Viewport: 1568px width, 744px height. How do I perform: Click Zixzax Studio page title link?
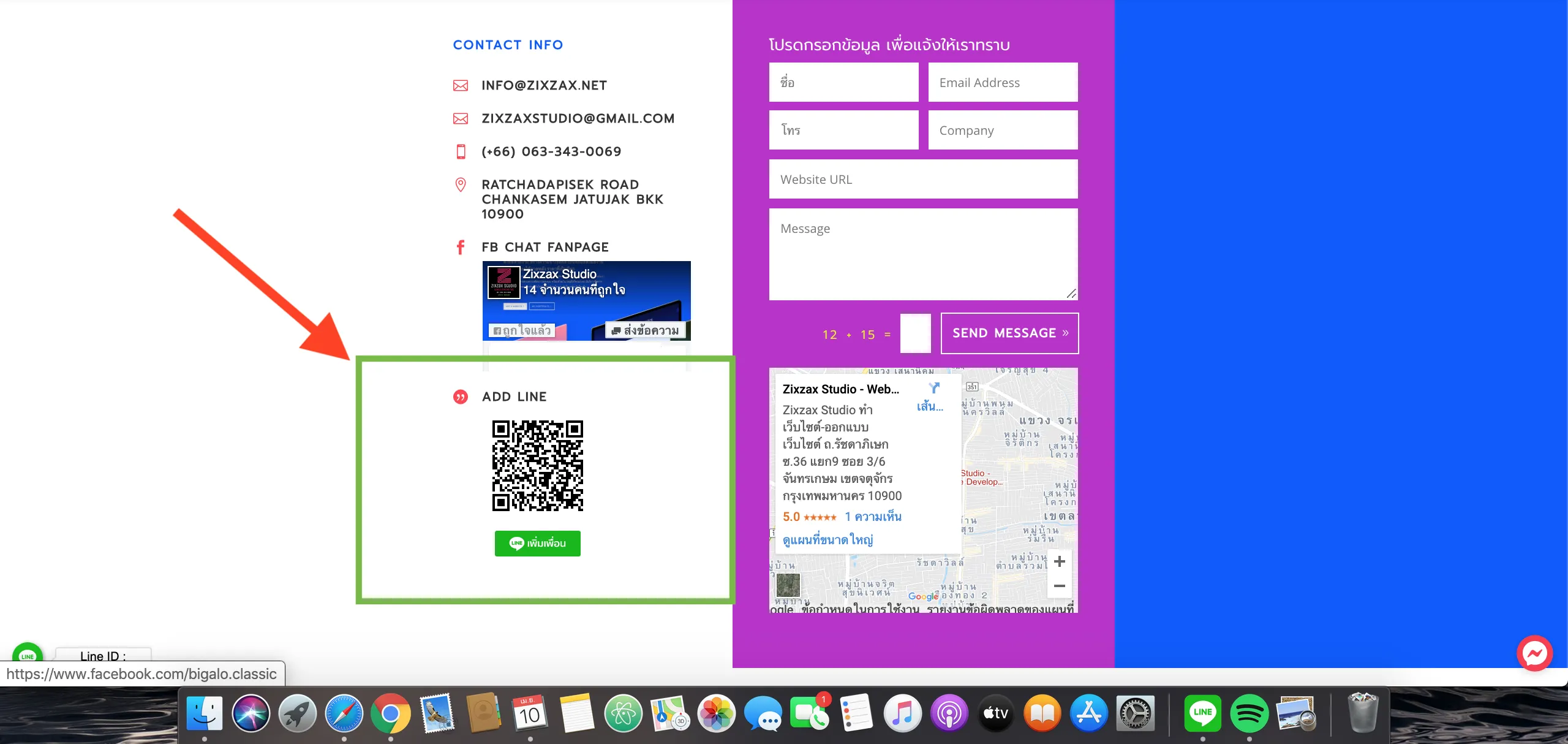coord(560,274)
